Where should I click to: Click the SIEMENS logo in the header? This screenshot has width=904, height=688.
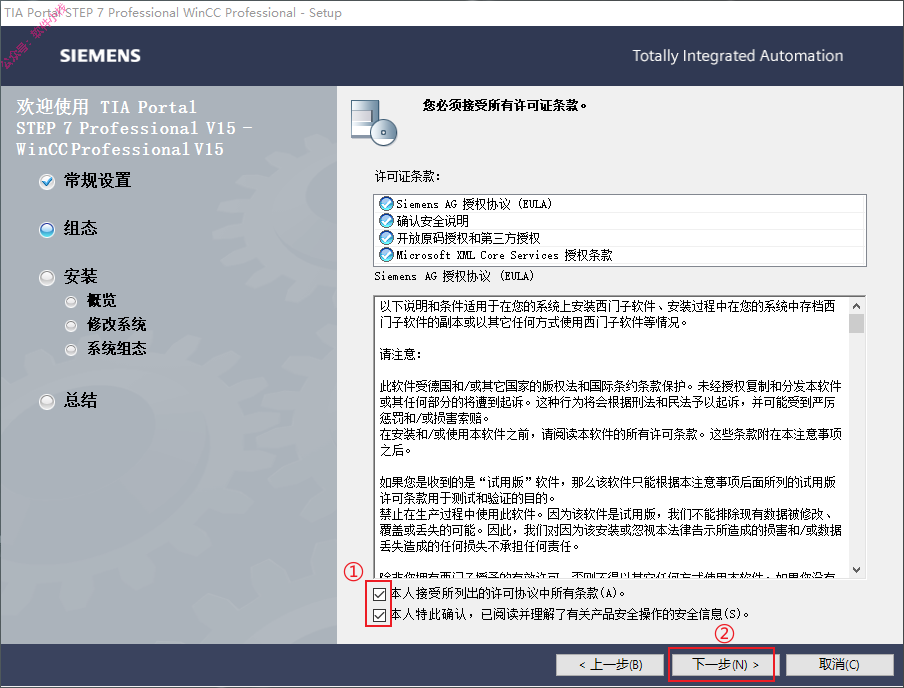coord(100,55)
